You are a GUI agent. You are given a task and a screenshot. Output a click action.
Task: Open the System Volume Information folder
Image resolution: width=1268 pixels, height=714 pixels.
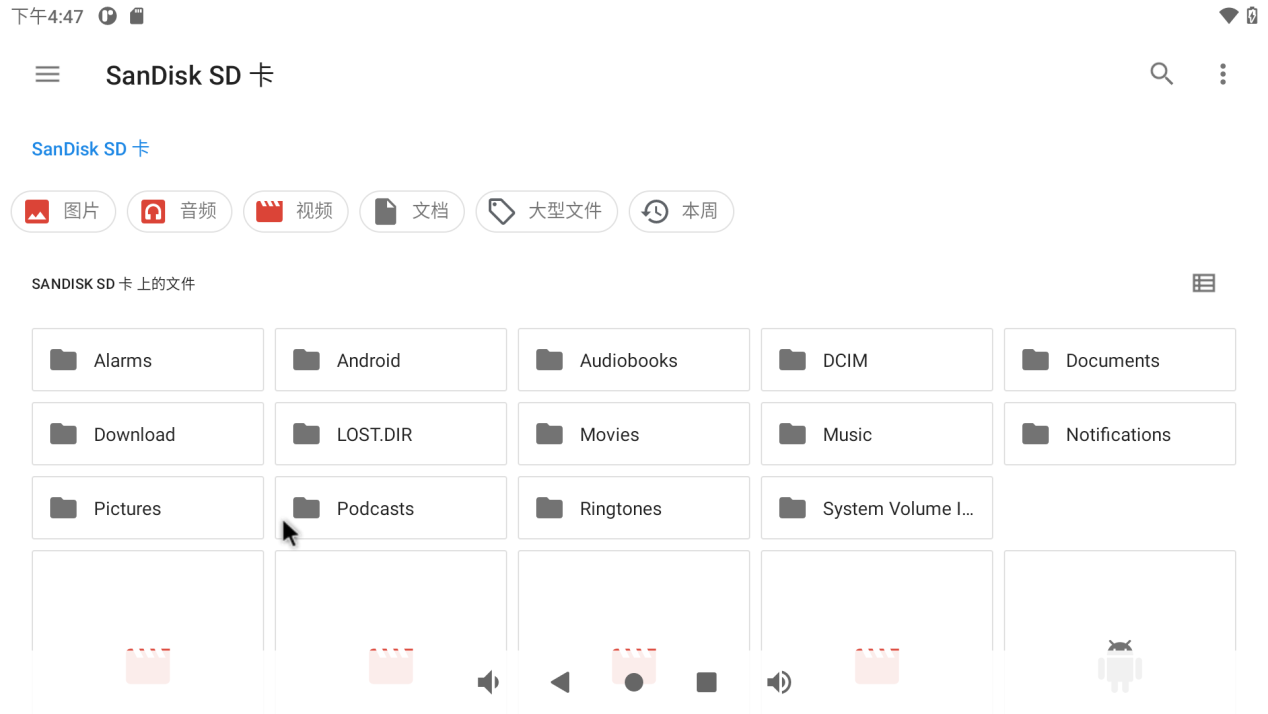pyautogui.click(x=876, y=508)
